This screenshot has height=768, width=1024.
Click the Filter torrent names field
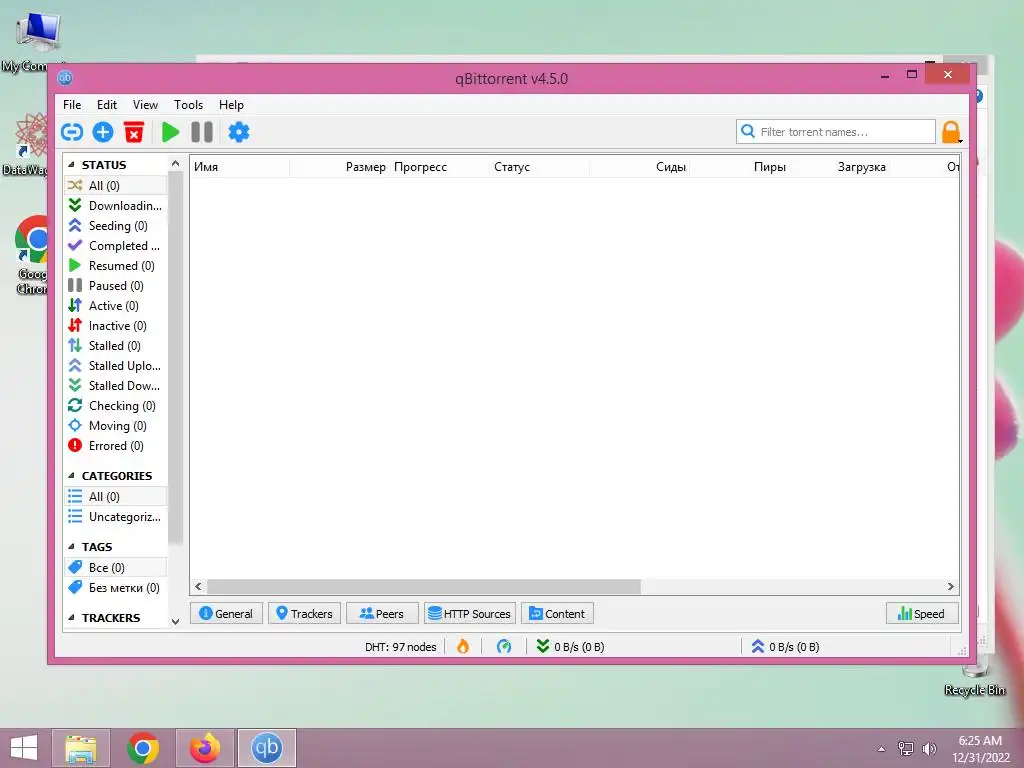coord(836,131)
